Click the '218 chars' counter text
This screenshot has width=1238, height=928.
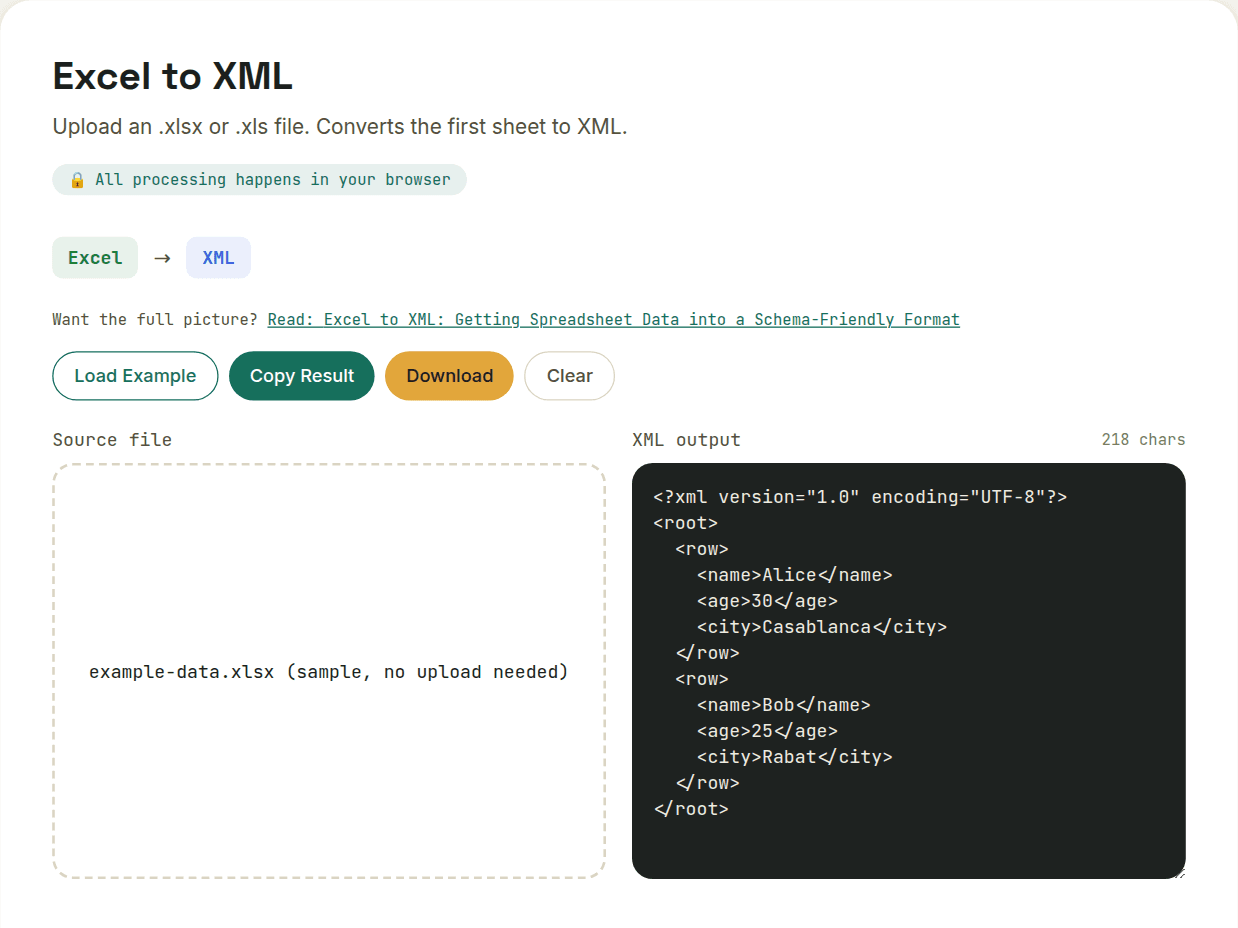(x=1143, y=440)
